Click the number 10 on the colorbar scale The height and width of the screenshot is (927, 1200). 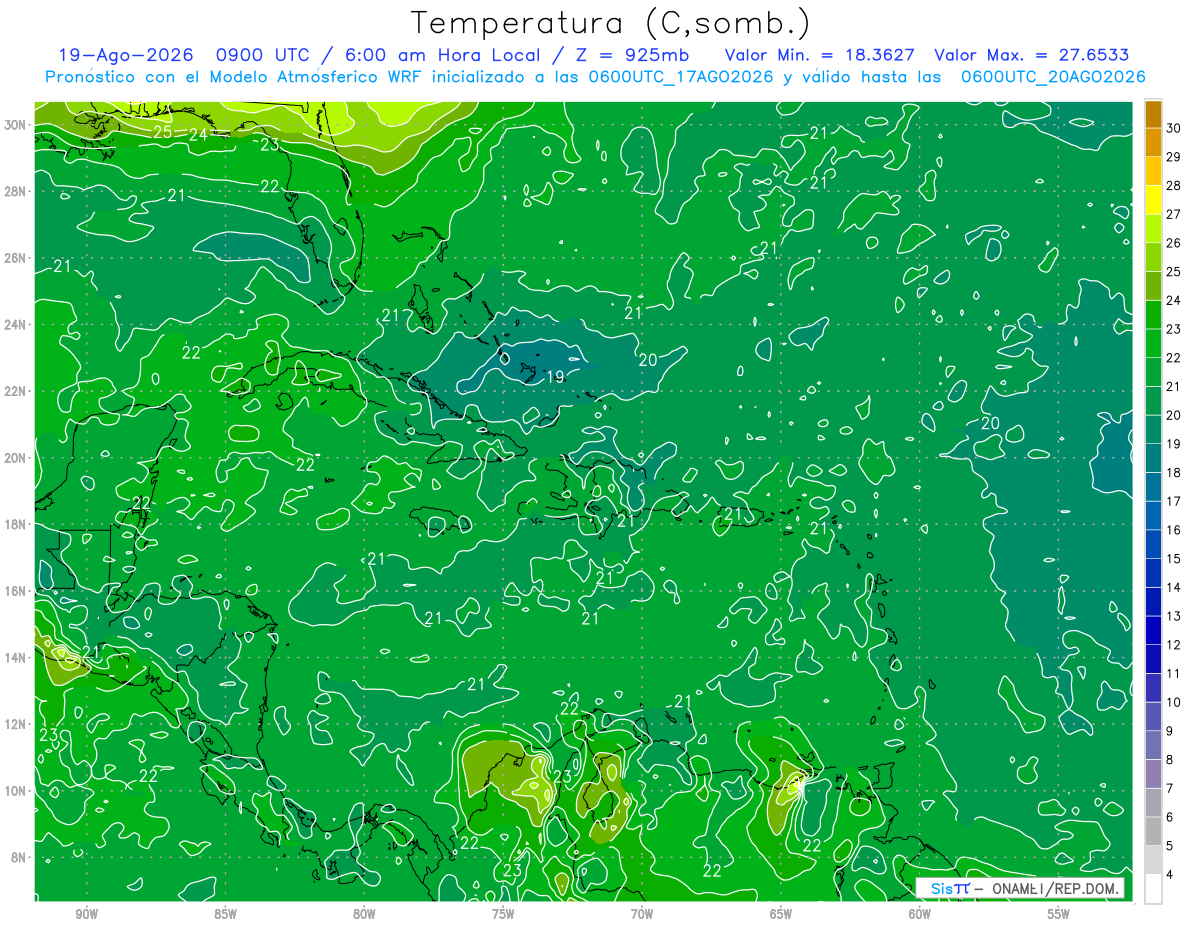[x=1174, y=703]
